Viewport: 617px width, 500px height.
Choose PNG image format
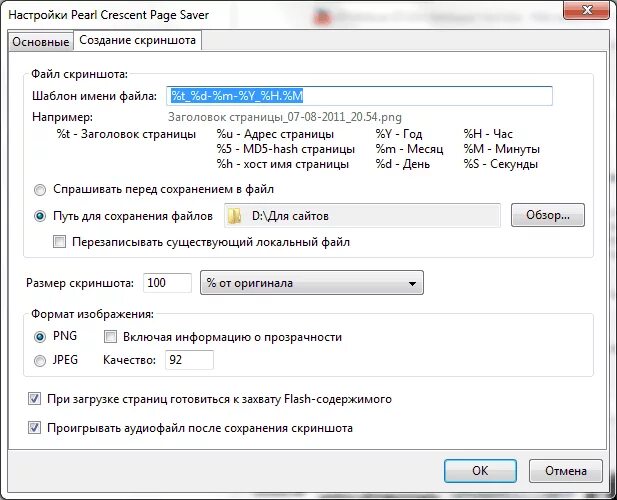tap(40, 337)
